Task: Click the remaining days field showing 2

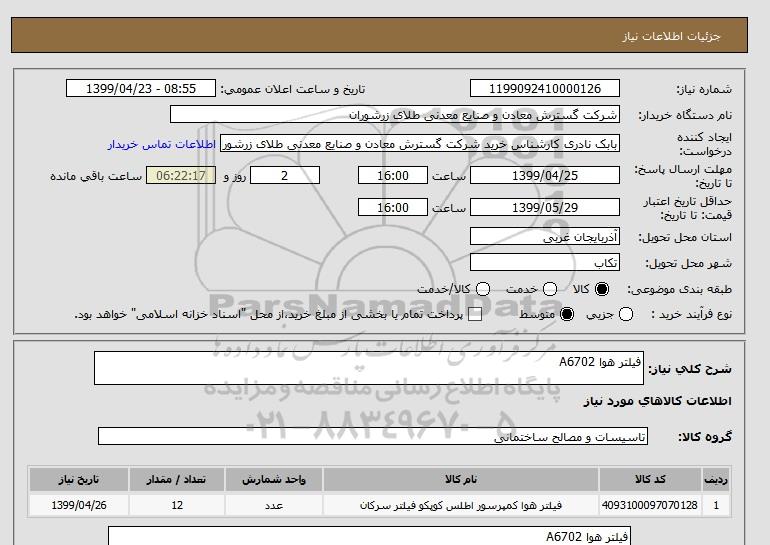Action: coord(285,175)
